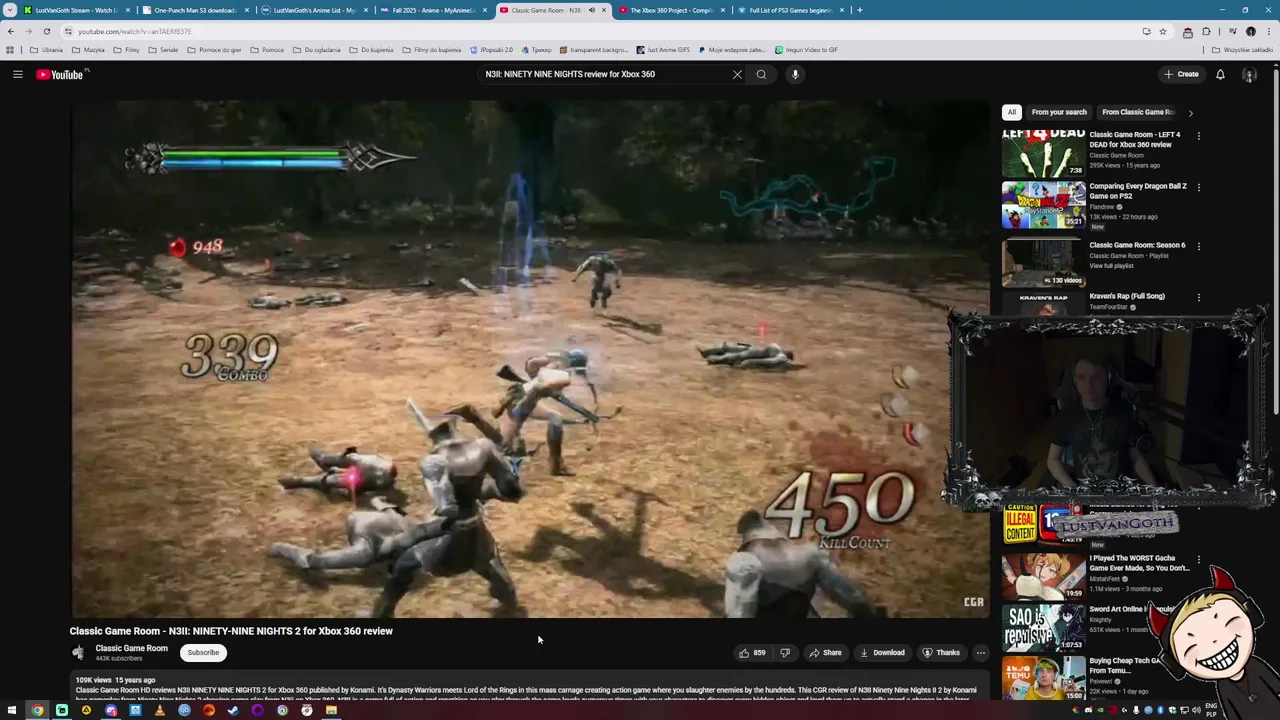Open Steam from taskbar
This screenshot has width=1280, height=720.
click(x=233, y=711)
